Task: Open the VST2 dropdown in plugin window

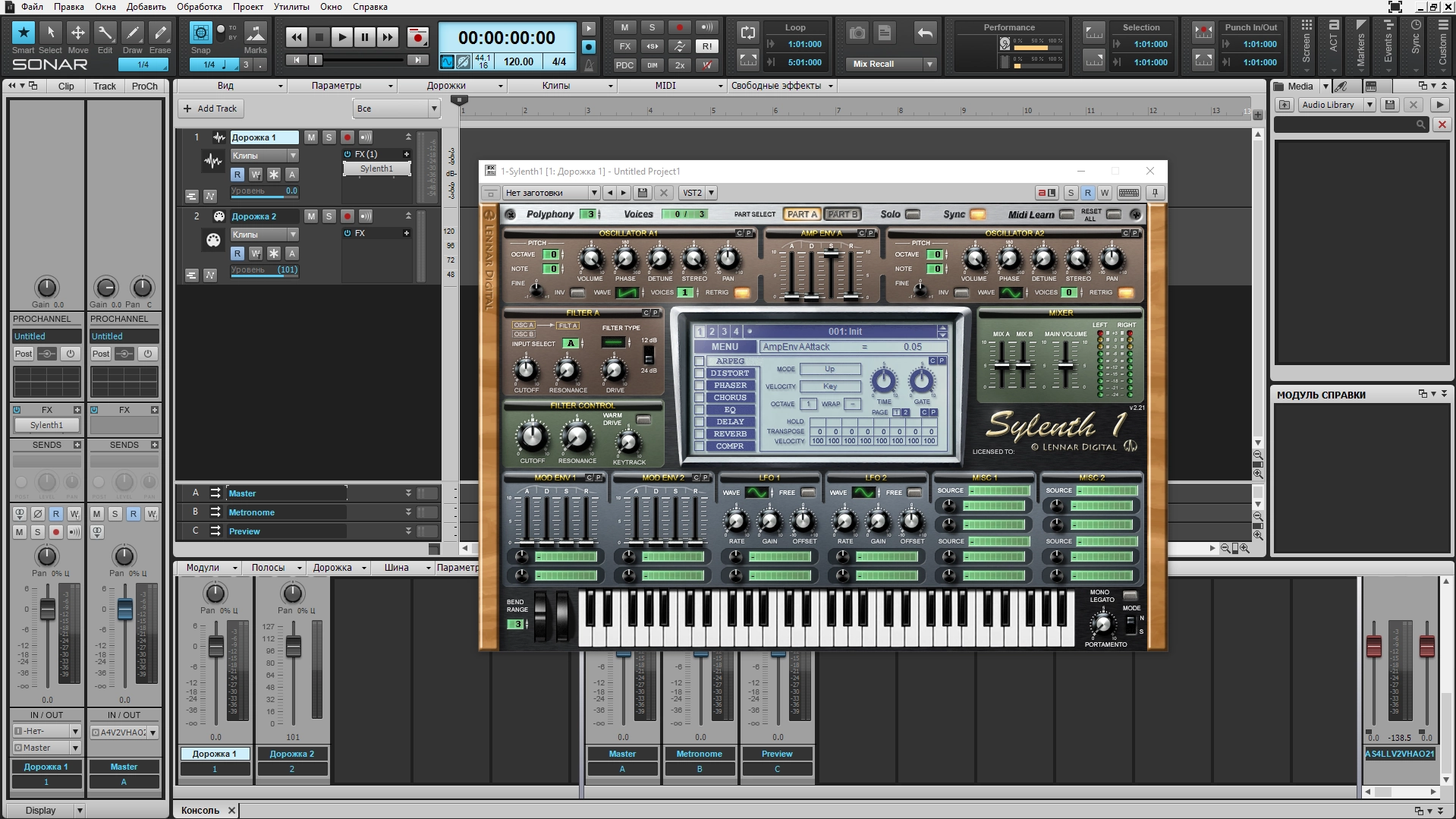Action: pyautogui.click(x=697, y=193)
